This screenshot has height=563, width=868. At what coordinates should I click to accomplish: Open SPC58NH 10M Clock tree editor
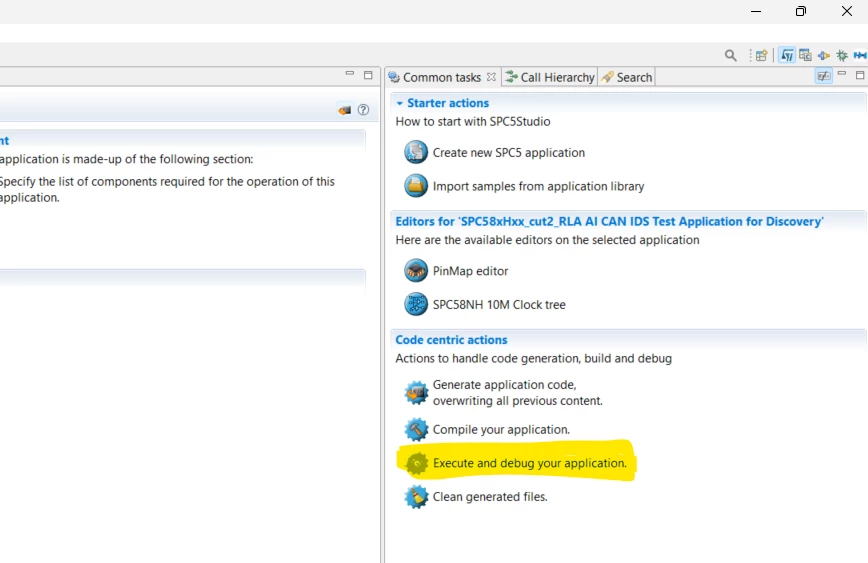pyautogui.click(x=499, y=305)
